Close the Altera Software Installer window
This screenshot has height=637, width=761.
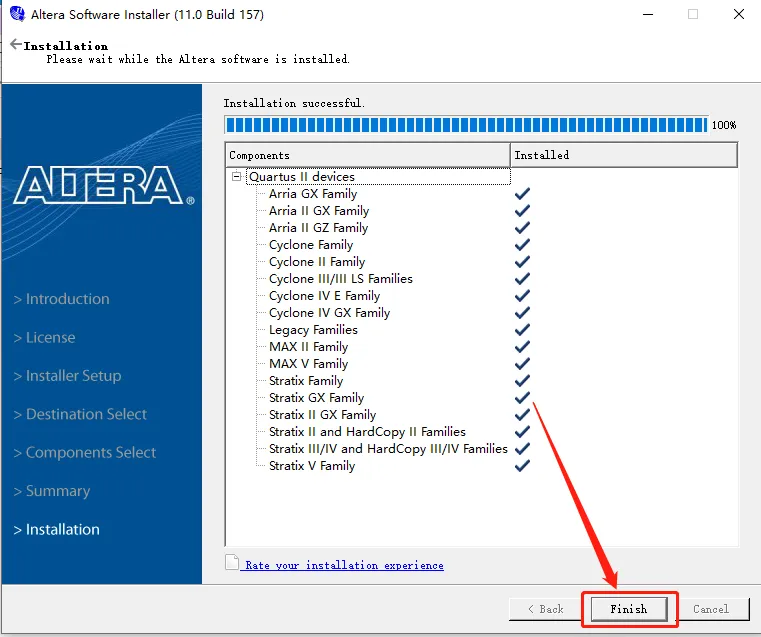pos(739,14)
